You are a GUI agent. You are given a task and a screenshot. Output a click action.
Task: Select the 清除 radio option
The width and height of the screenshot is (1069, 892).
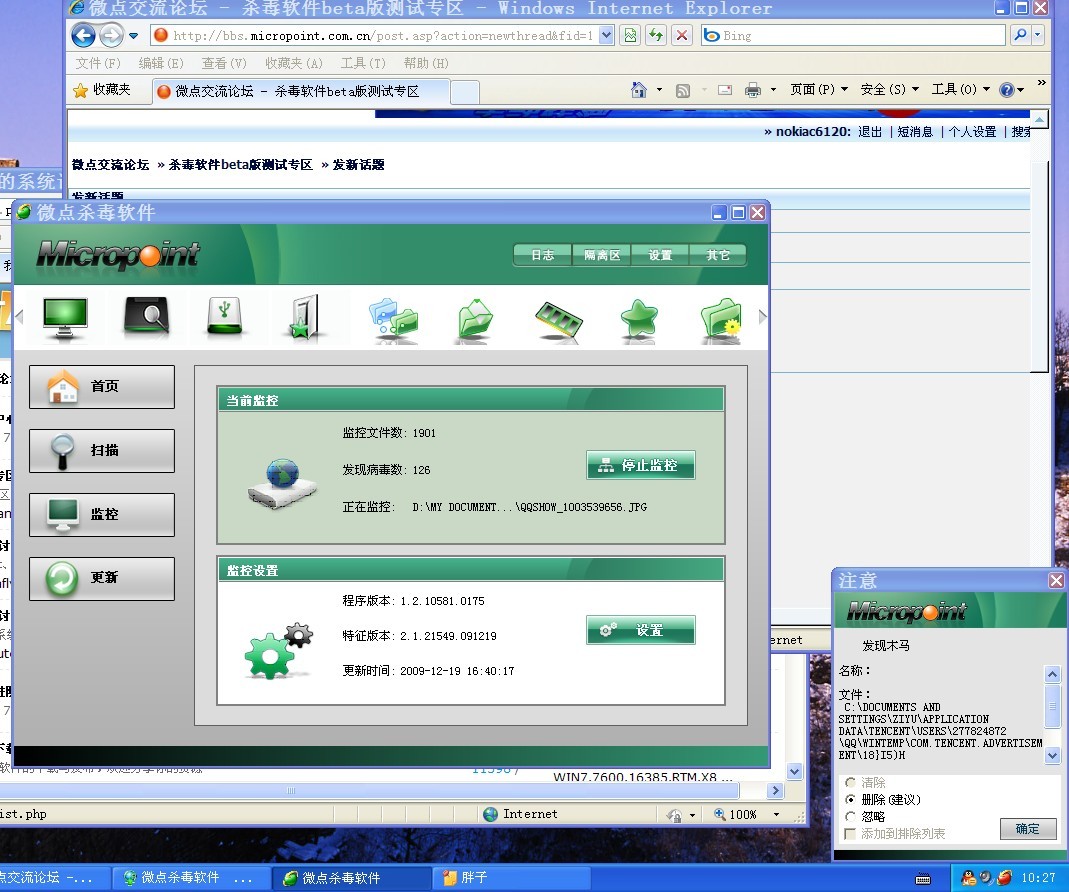coord(850,782)
